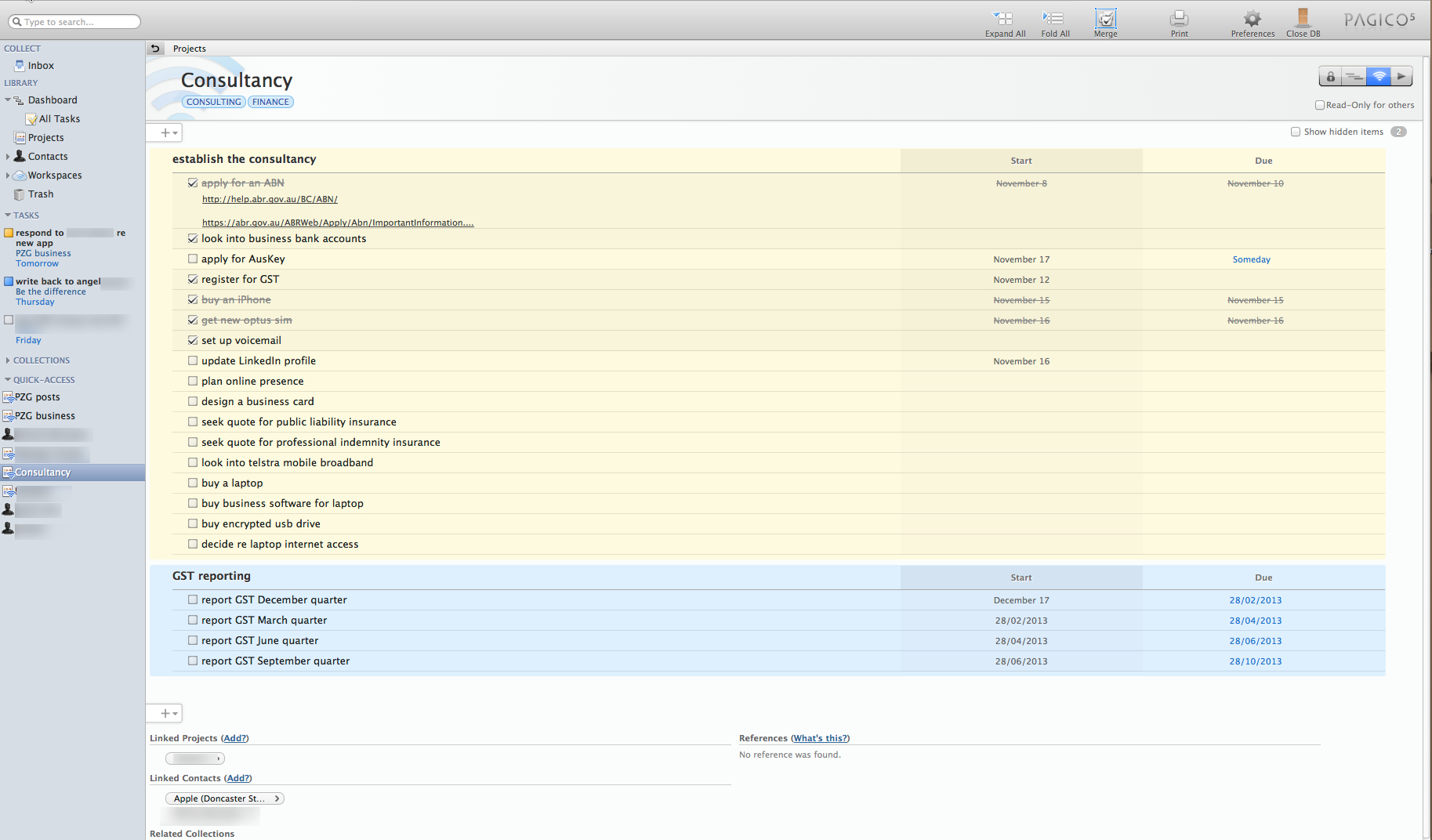
Task: Click the Print toolbar icon
Action: coord(1179,19)
